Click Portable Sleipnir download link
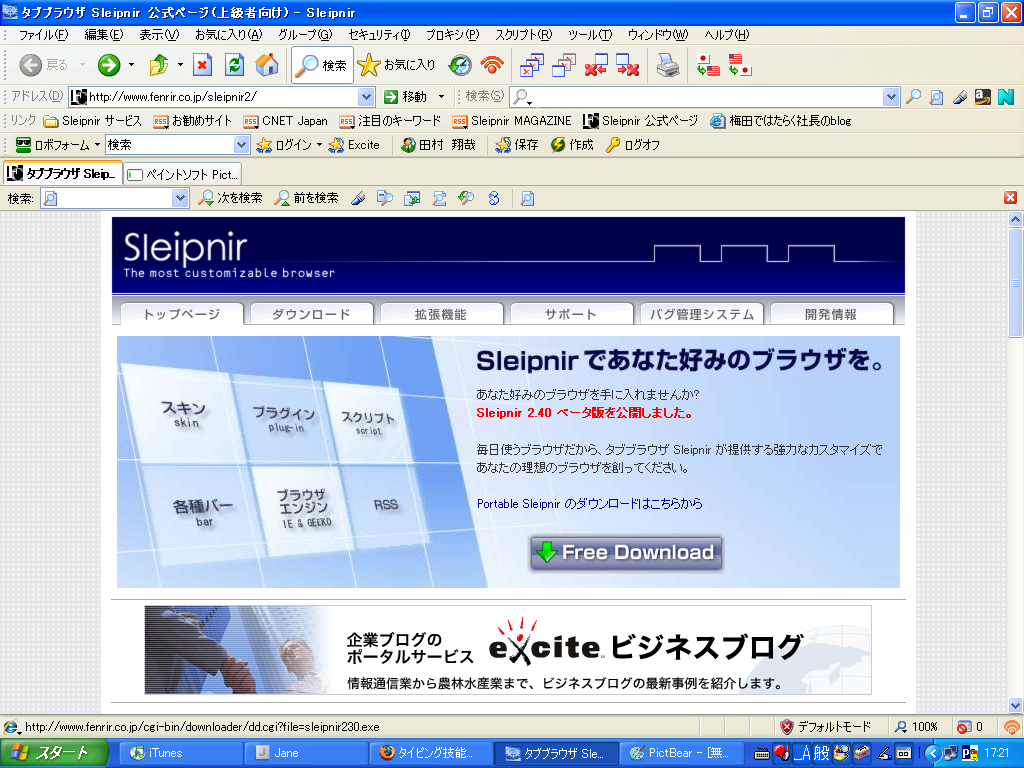 (590, 504)
